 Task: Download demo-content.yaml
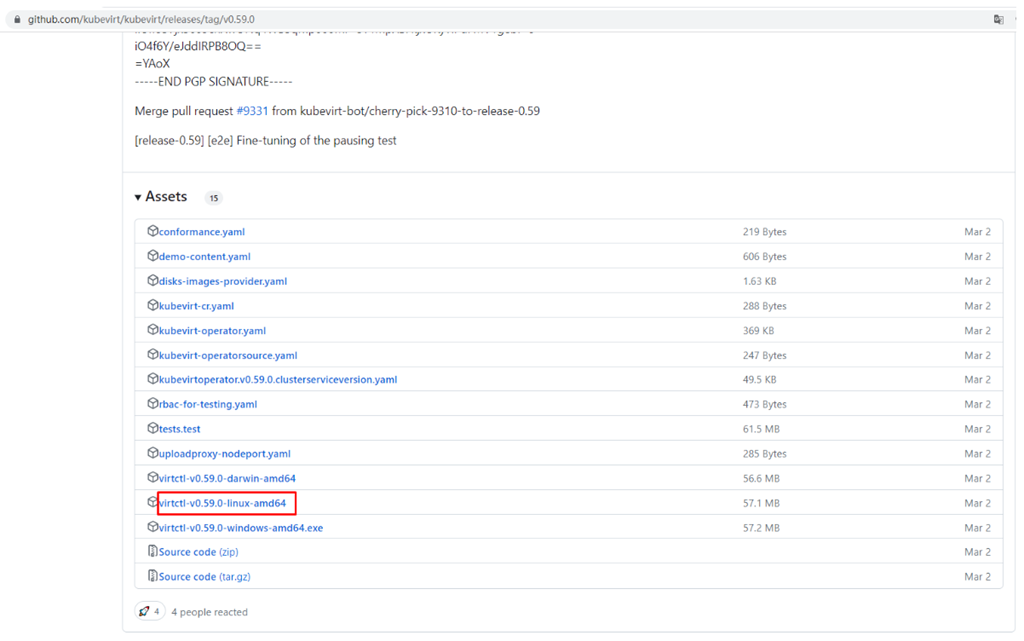(x=204, y=257)
